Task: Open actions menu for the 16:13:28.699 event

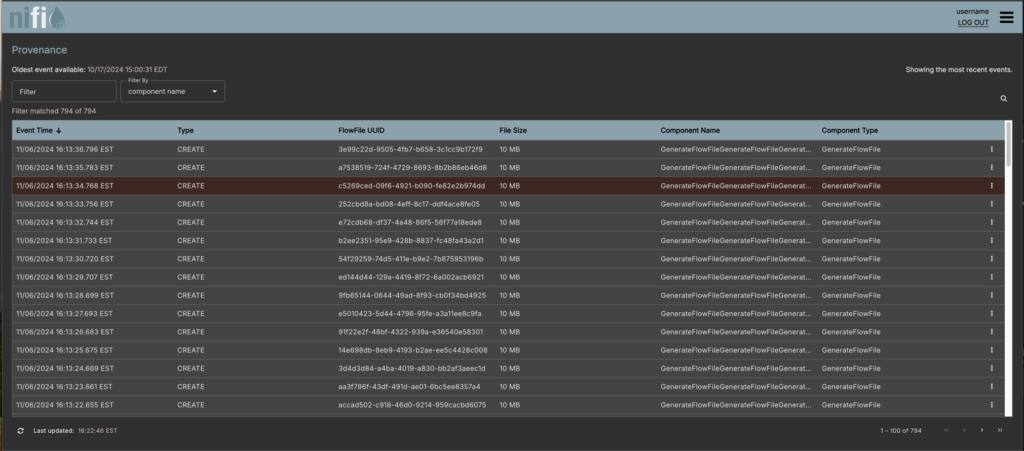Action: click(x=991, y=296)
